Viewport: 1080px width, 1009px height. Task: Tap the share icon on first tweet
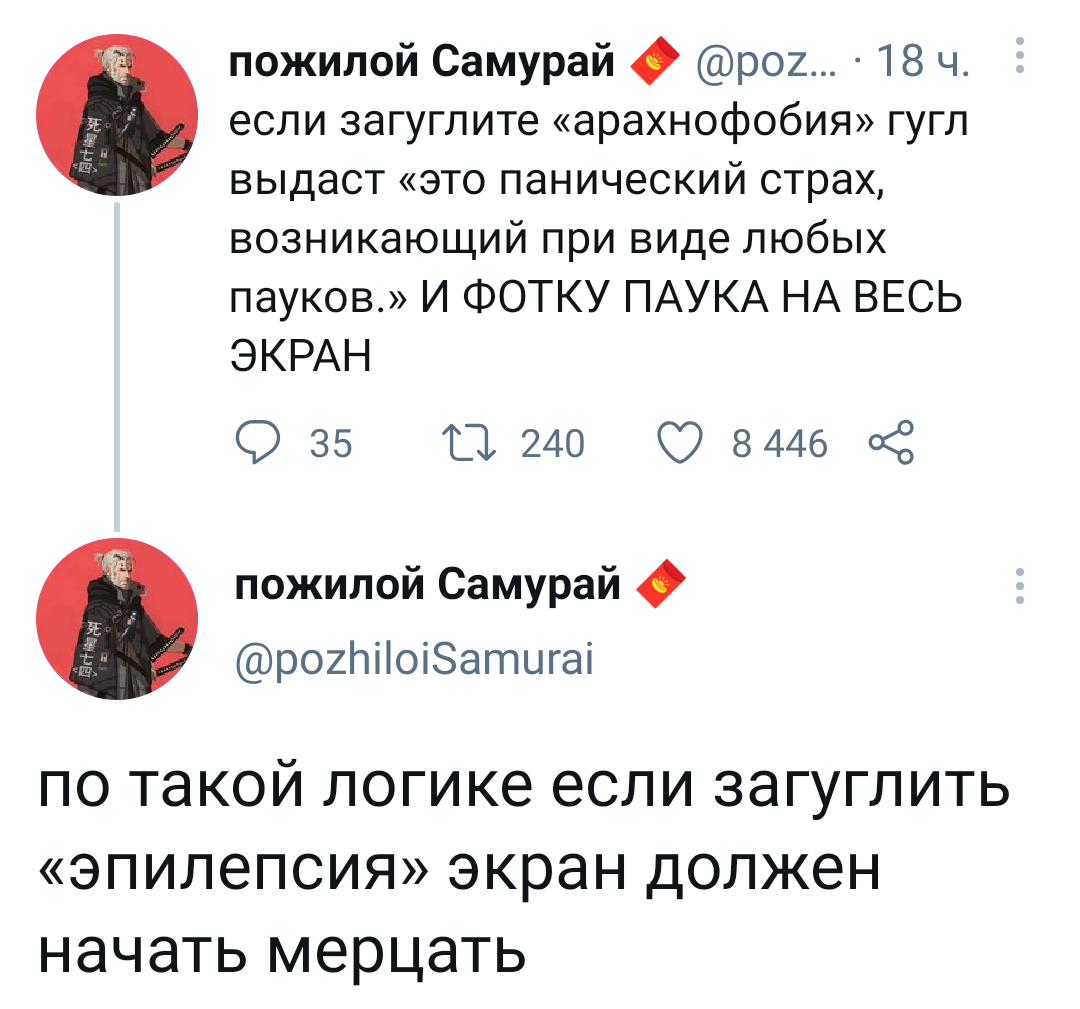891,442
